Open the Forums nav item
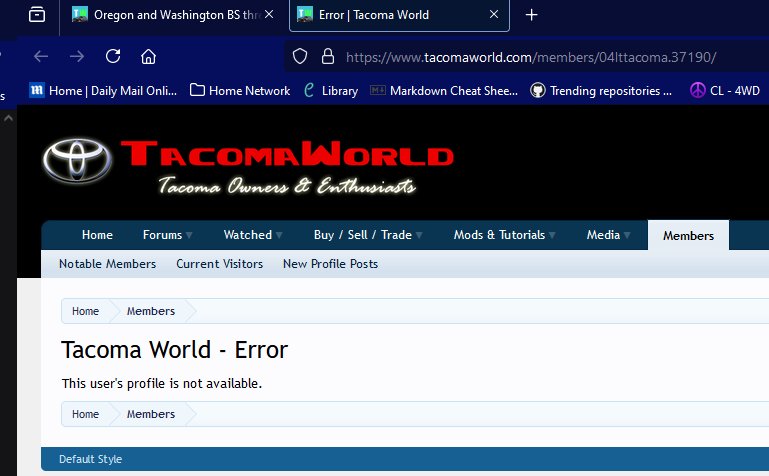This screenshot has width=769, height=476. (x=162, y=235)
